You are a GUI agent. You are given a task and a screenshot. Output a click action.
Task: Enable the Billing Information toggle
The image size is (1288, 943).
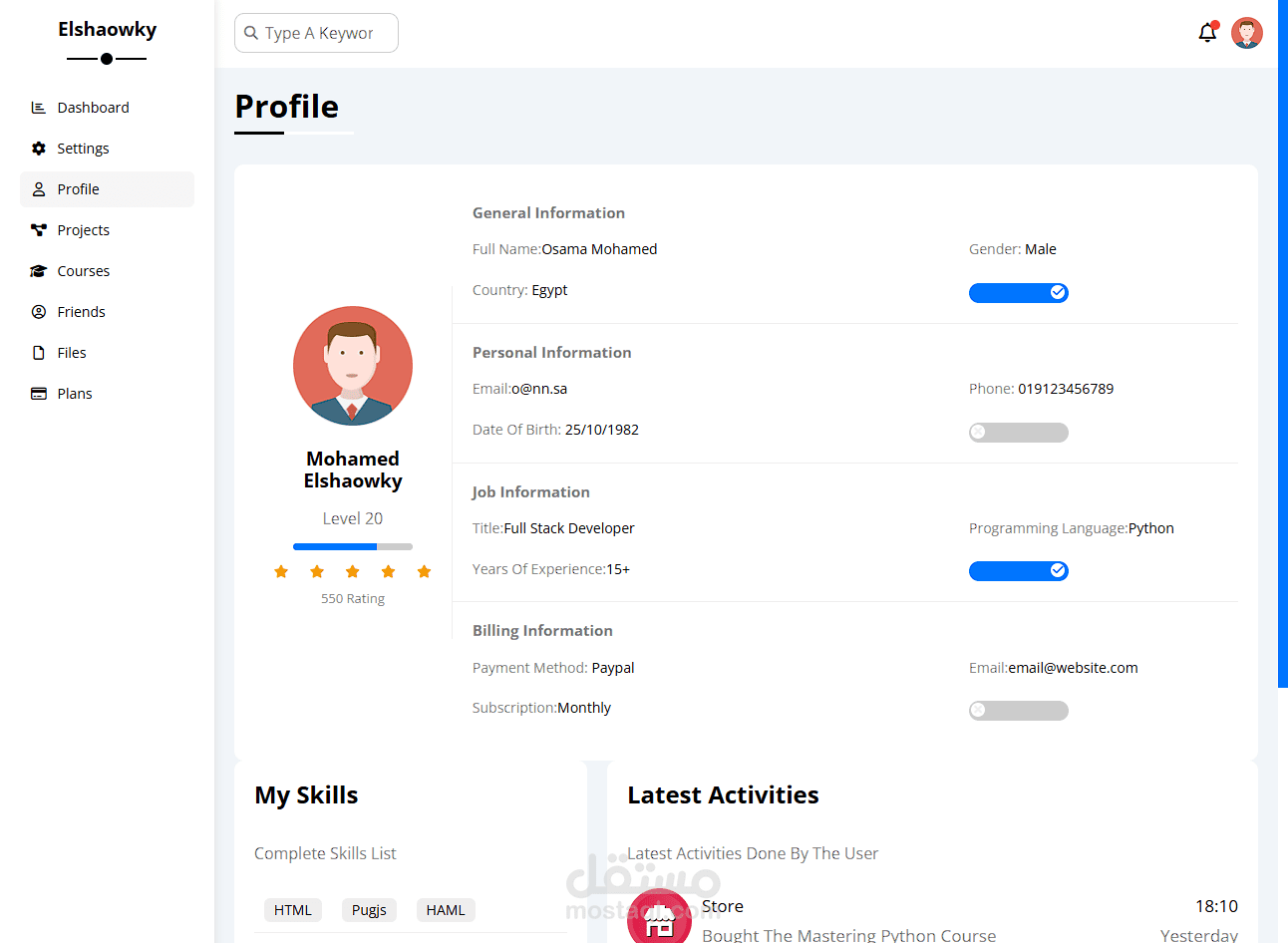(x=1018, y=710)
